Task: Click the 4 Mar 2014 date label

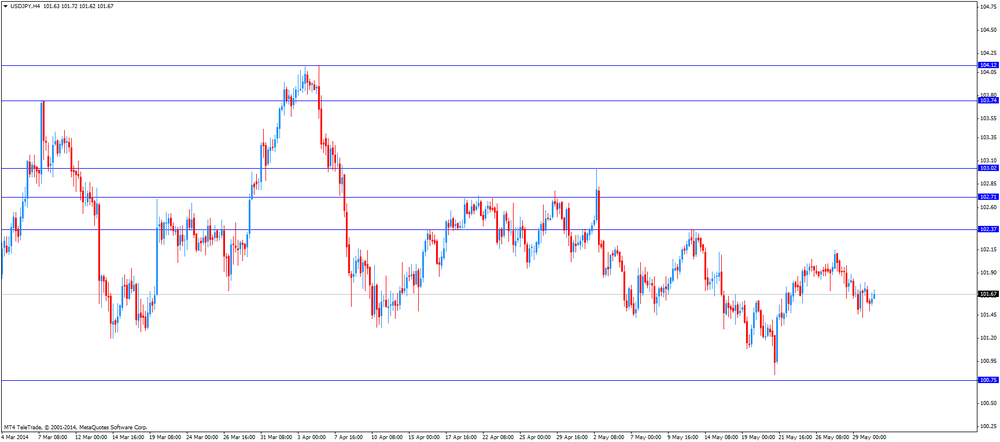Action: (x=15, y=438)
